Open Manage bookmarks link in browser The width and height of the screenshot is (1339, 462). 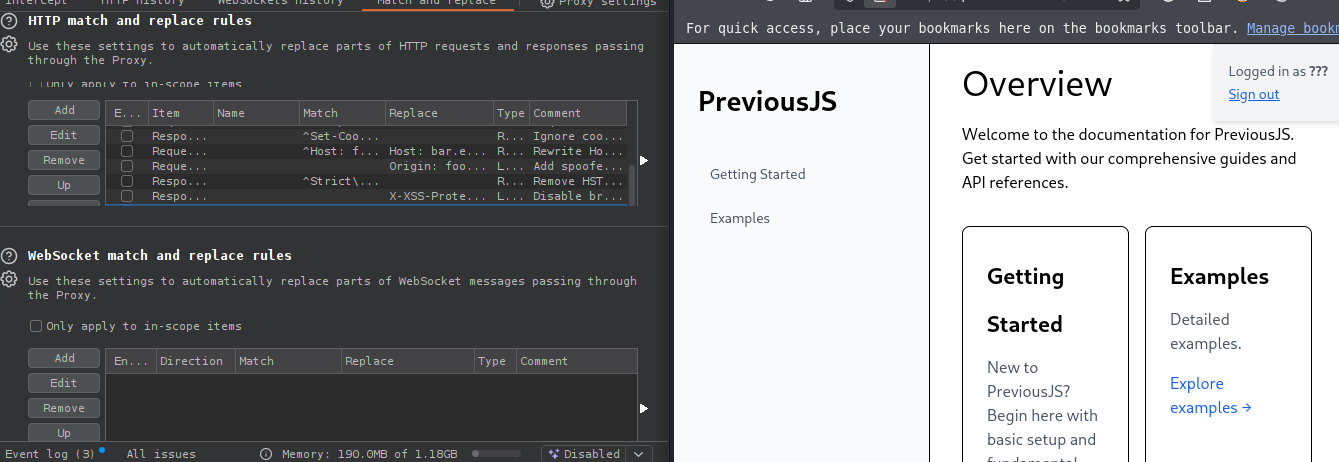[x=1292, y=28]
